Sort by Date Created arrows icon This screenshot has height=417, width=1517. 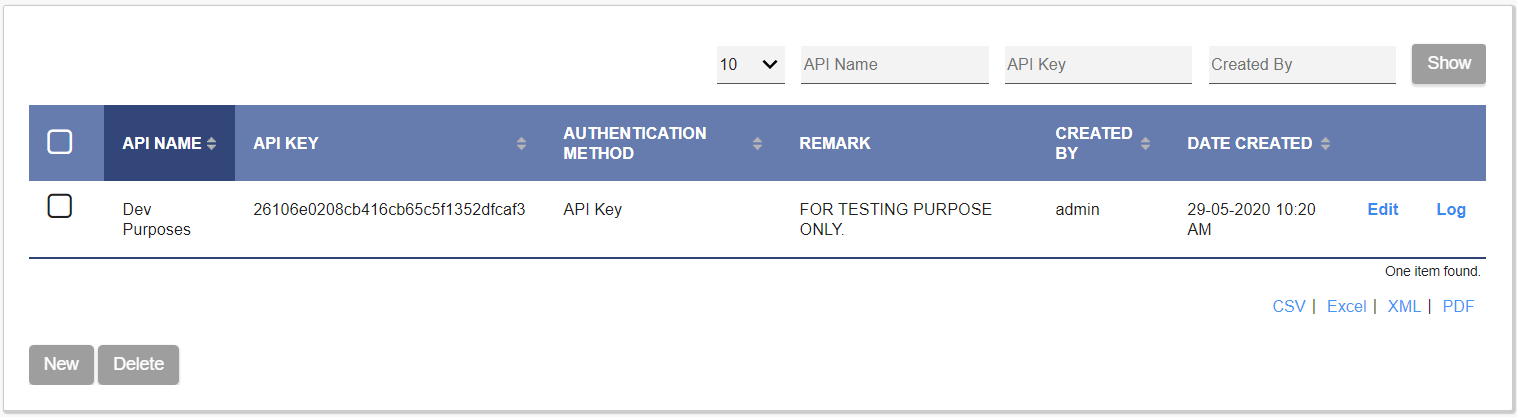[1325, 144]
